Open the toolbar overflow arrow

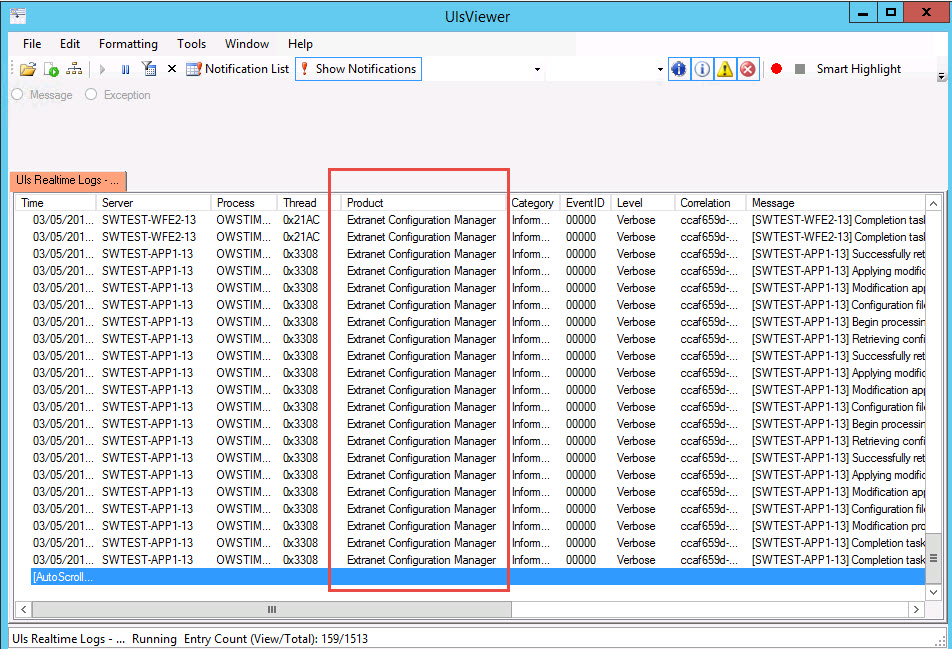pos(941,76)
